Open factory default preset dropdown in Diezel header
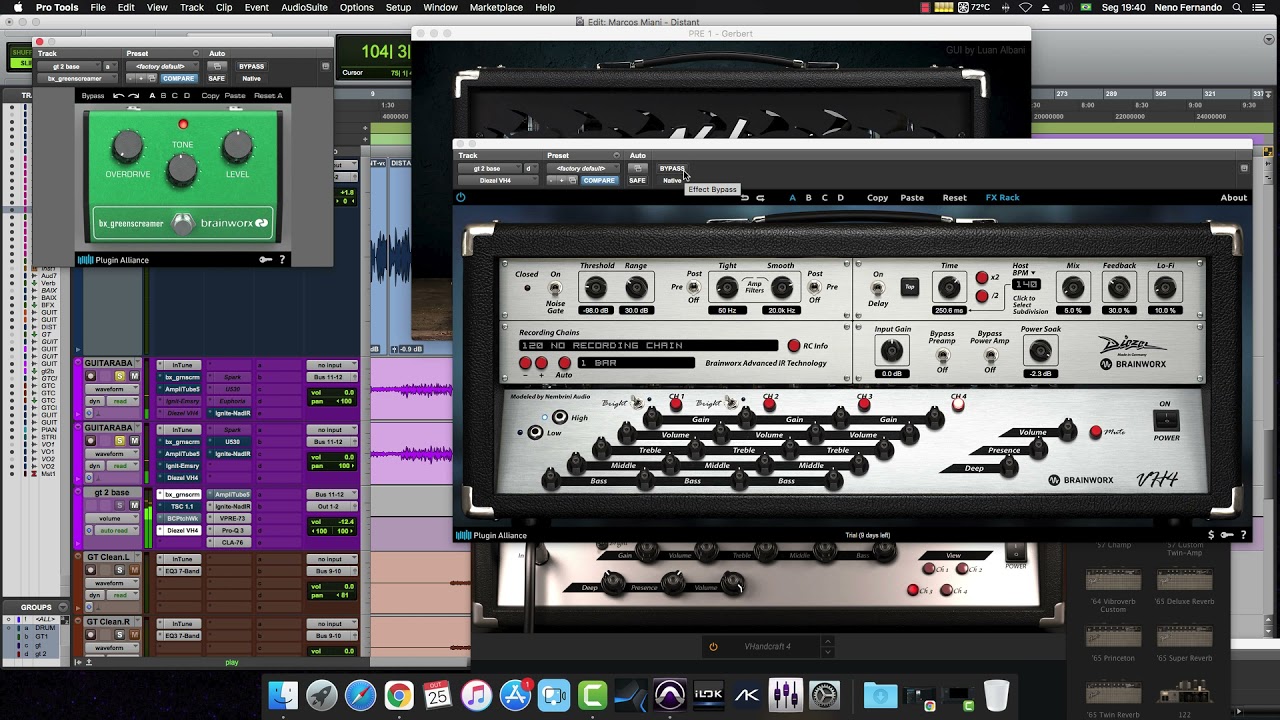 584,168
